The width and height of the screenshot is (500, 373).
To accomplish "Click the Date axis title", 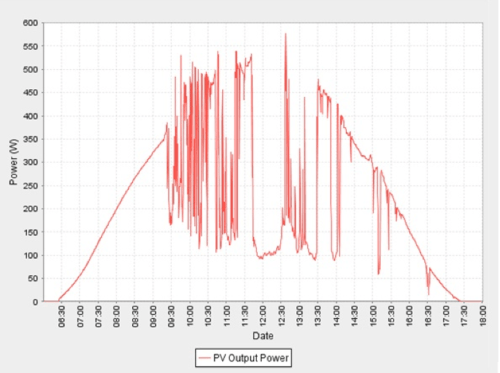I will point(263,336).
